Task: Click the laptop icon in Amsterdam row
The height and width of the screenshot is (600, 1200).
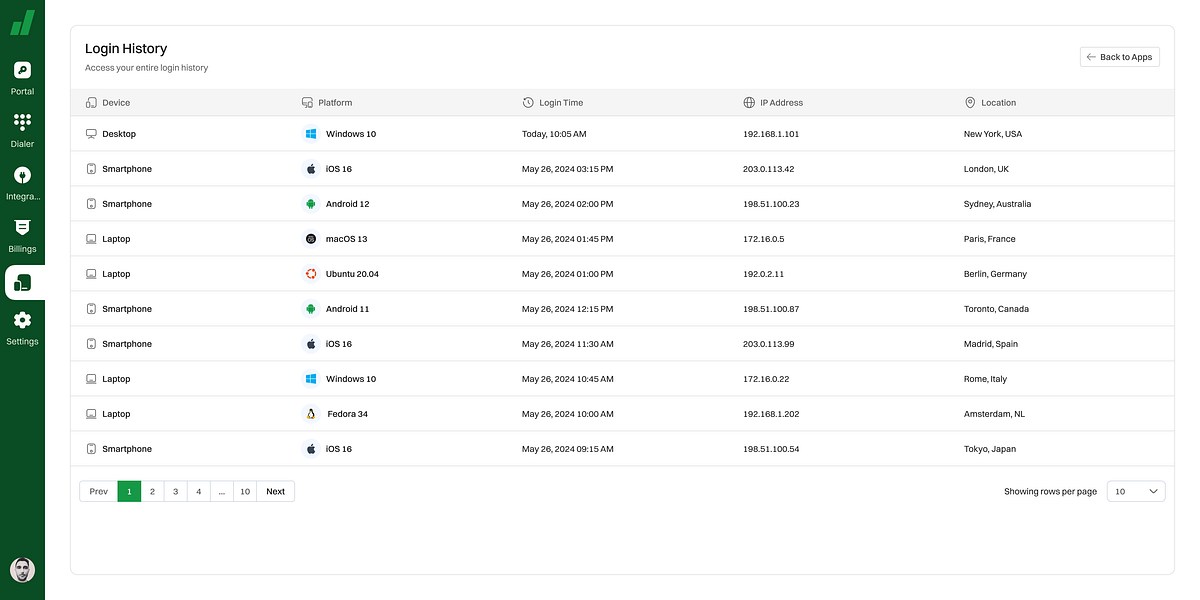Action: point(91,414)
